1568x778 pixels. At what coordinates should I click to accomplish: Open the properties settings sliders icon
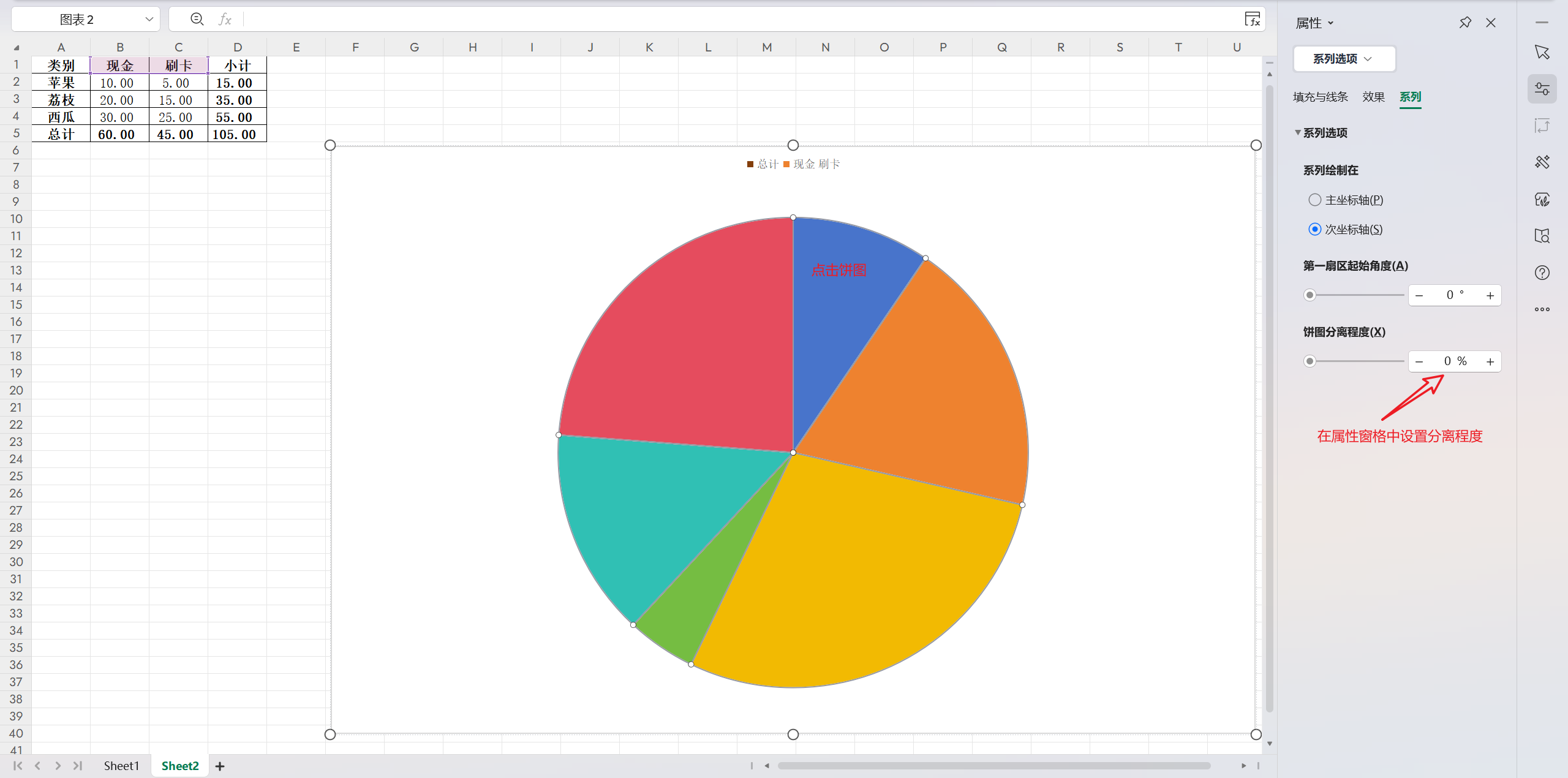coord(1542,89)
